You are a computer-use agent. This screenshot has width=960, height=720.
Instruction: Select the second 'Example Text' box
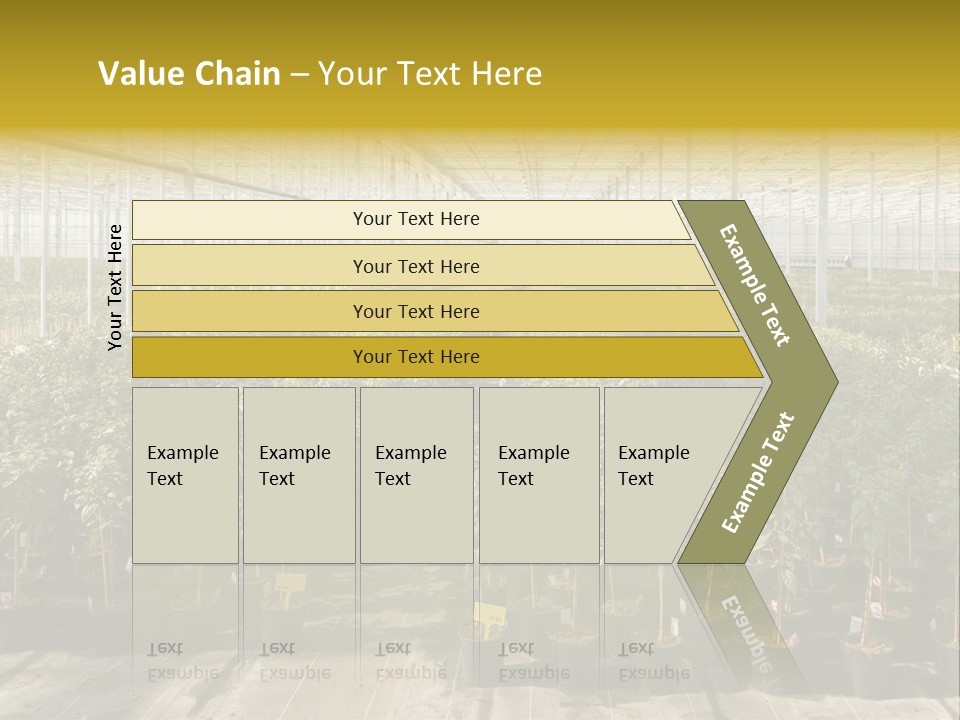[299, 474]
